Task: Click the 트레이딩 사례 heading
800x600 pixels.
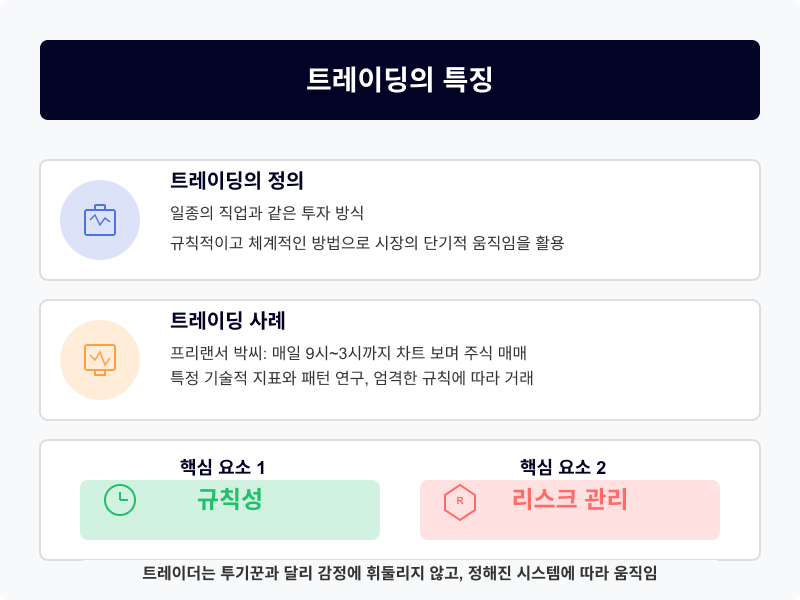Action: (228, 320)
